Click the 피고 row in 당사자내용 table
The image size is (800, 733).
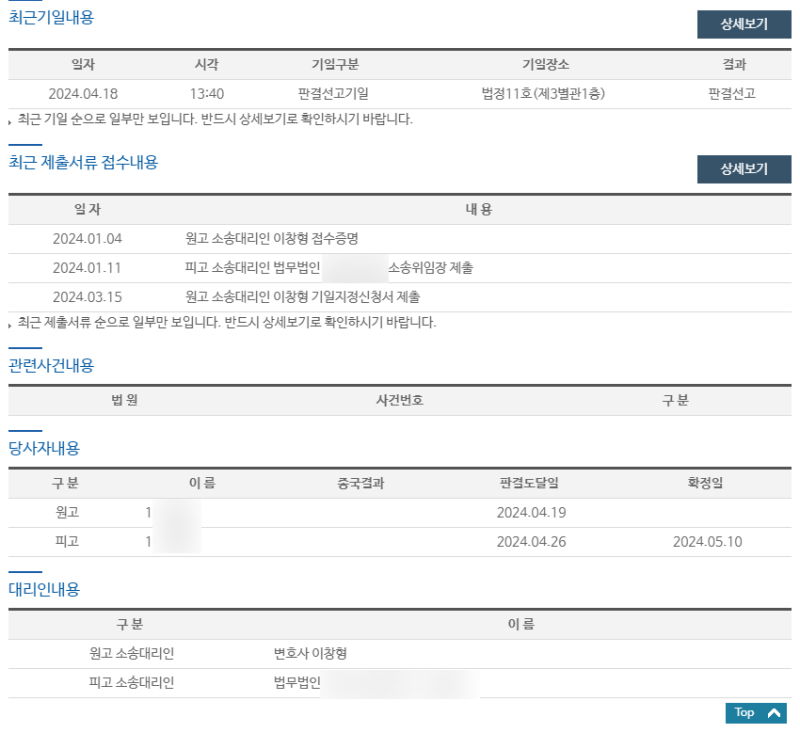click(x=67, y=542)
